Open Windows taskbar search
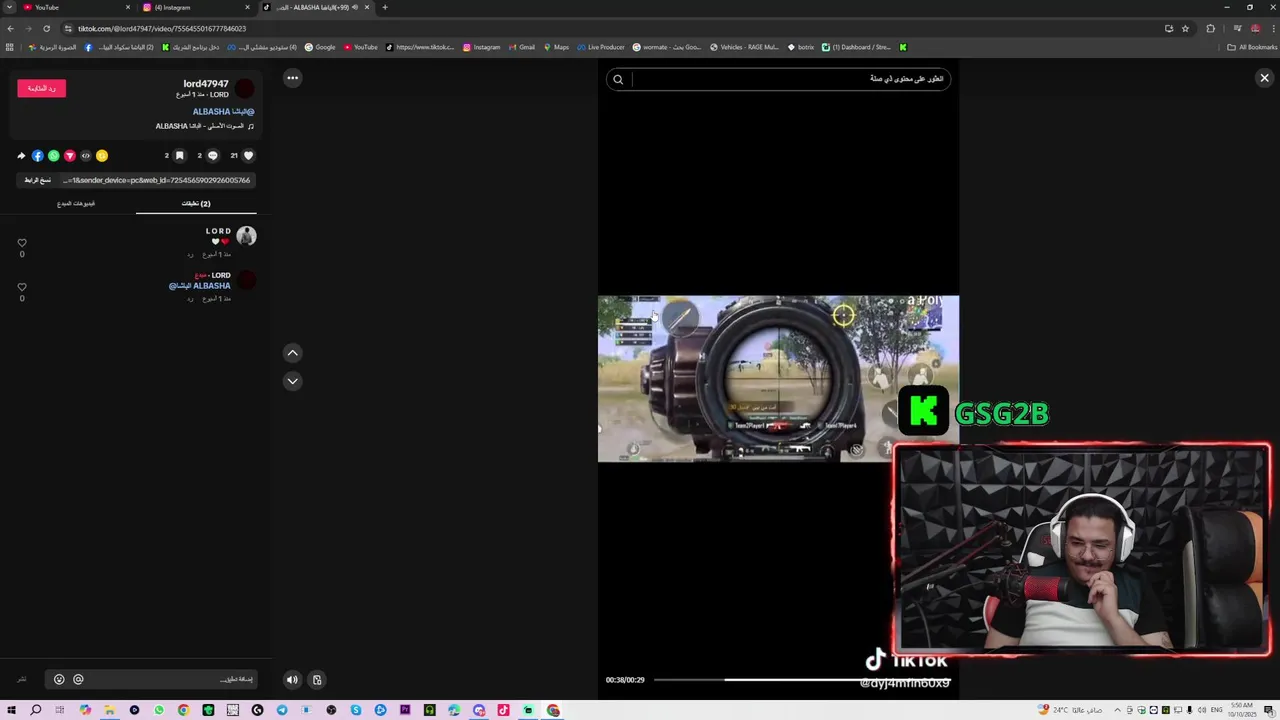This screenshot has width=1280, height=720. tap(35, 710)
